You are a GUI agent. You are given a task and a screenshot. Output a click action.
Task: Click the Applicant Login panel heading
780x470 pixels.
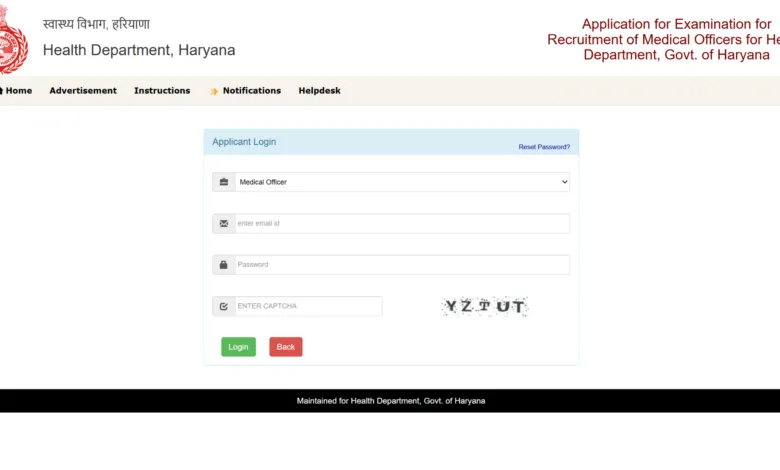244,142
